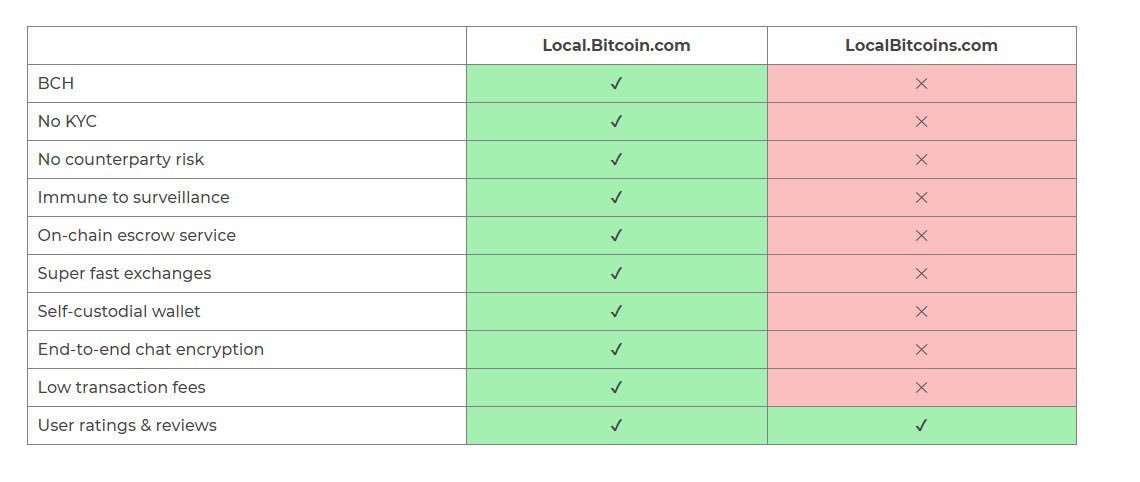Image resolution: width=1140 pixels, height=482 pixels.
Task: Click Local.Bitcoin.com checkmark for On-chain escrow service
Action: click(x=616, y=236)
